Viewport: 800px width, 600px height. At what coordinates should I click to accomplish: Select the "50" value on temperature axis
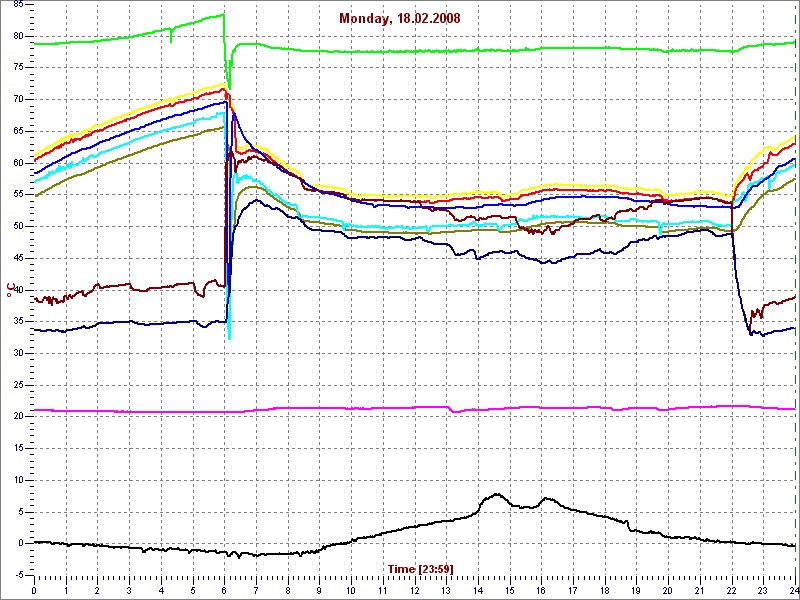[18, 227]
